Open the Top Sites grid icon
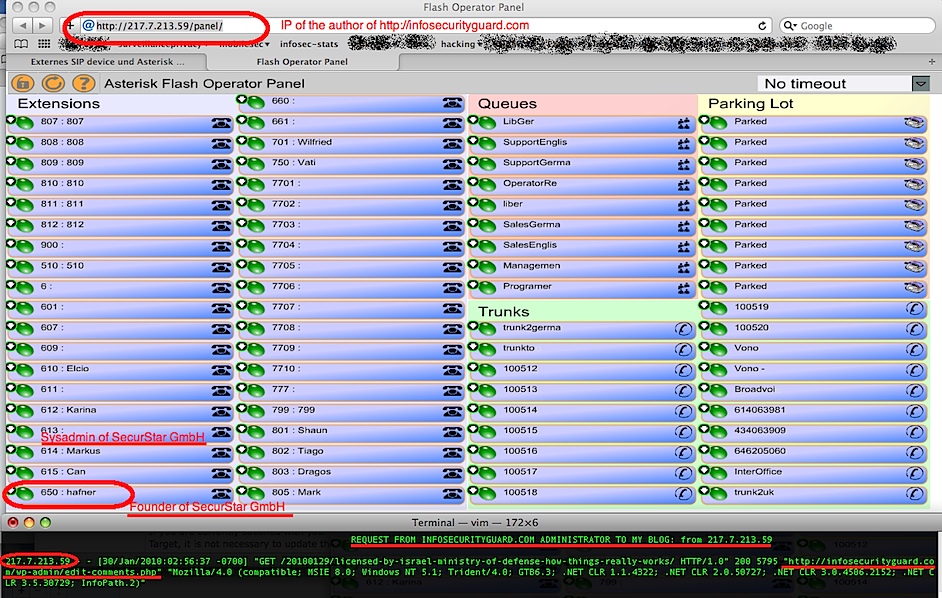This screenshot has height=598, width=942. point(44,43)
